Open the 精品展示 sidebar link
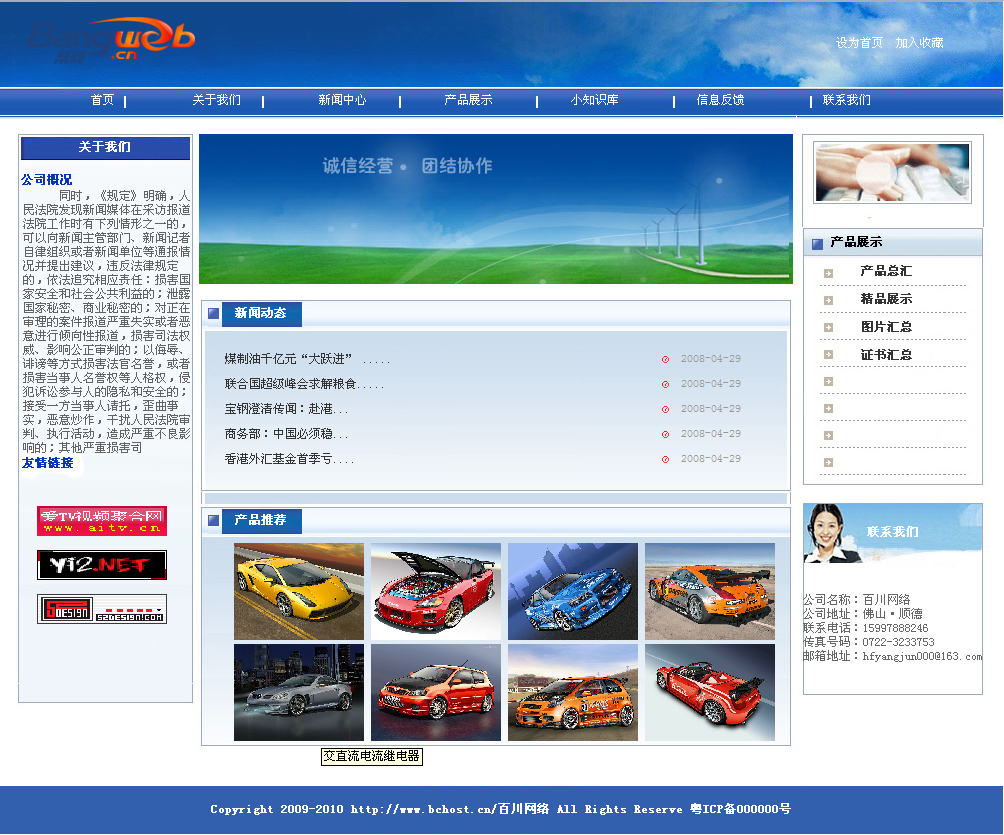The height and width of the screenshot is (835, 1004). click(886, 299)
